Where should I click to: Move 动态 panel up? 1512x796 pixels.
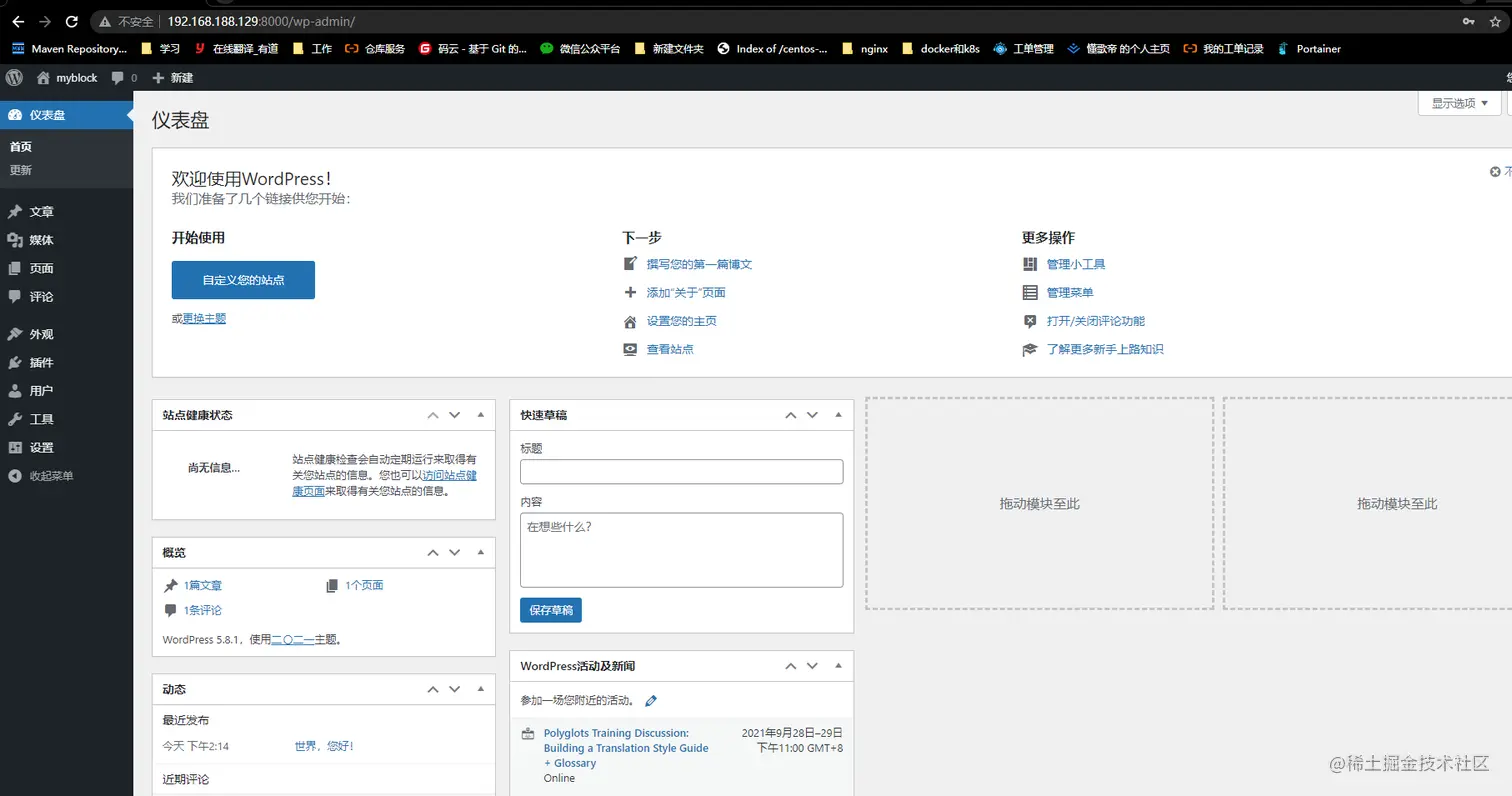[x=433, y=689]
